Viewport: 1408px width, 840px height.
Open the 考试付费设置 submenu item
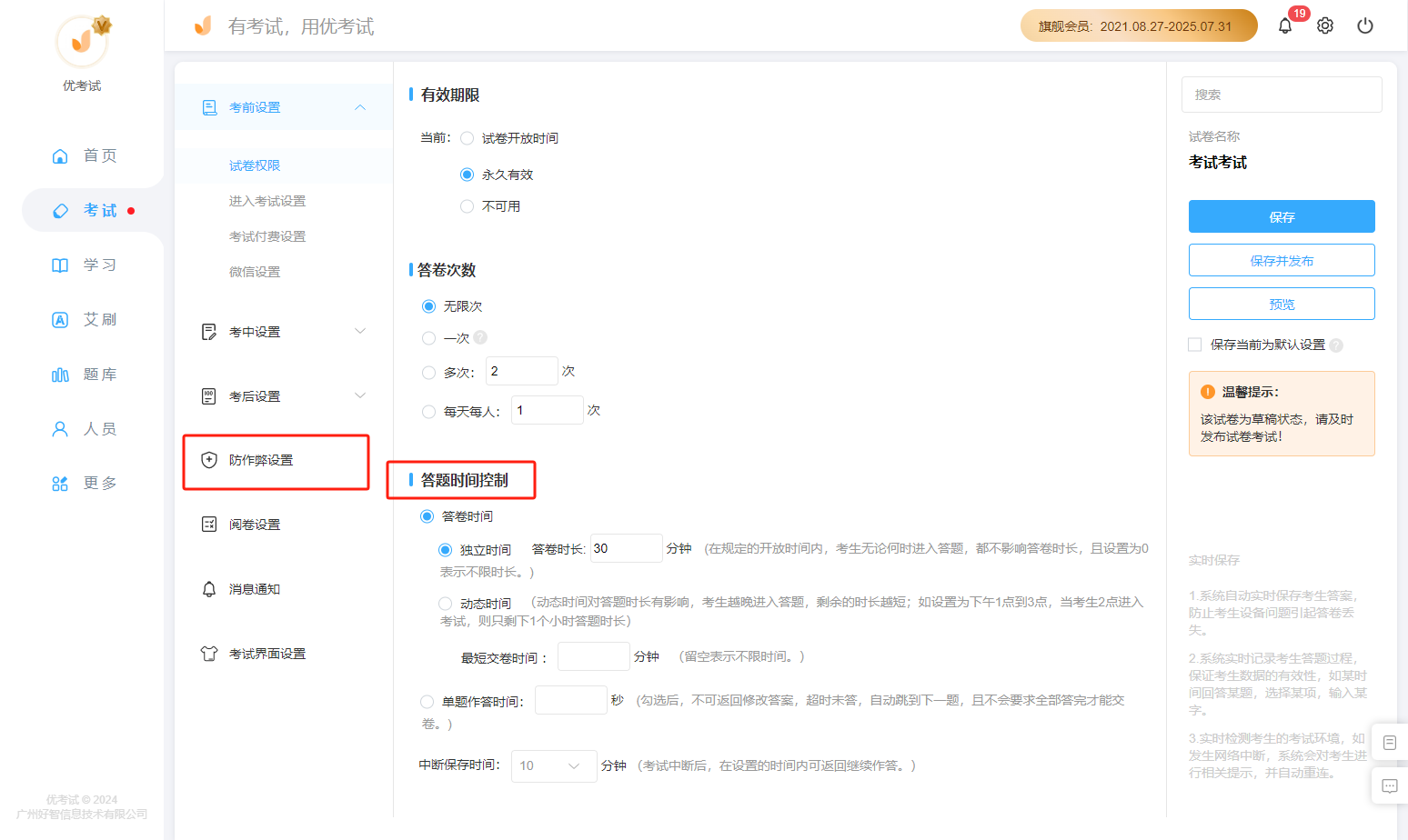point(267,236)
